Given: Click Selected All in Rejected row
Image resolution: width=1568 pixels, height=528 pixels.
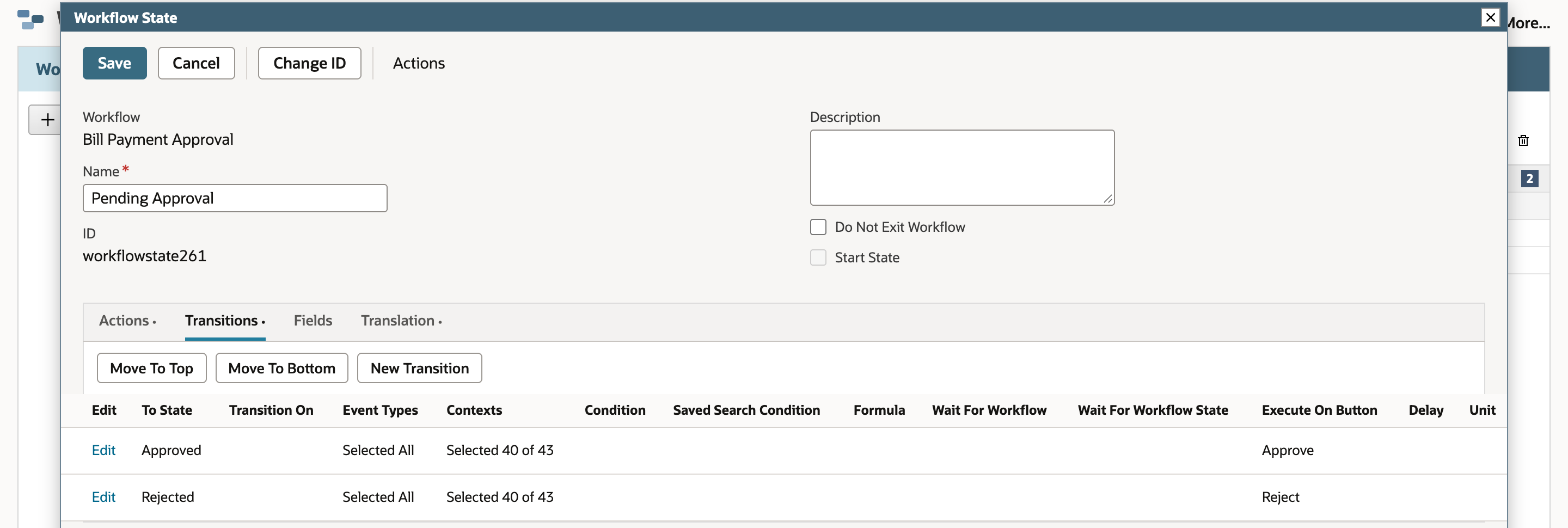Looking at the screenshot, I should pyautogui.click(x=378, y=497).
